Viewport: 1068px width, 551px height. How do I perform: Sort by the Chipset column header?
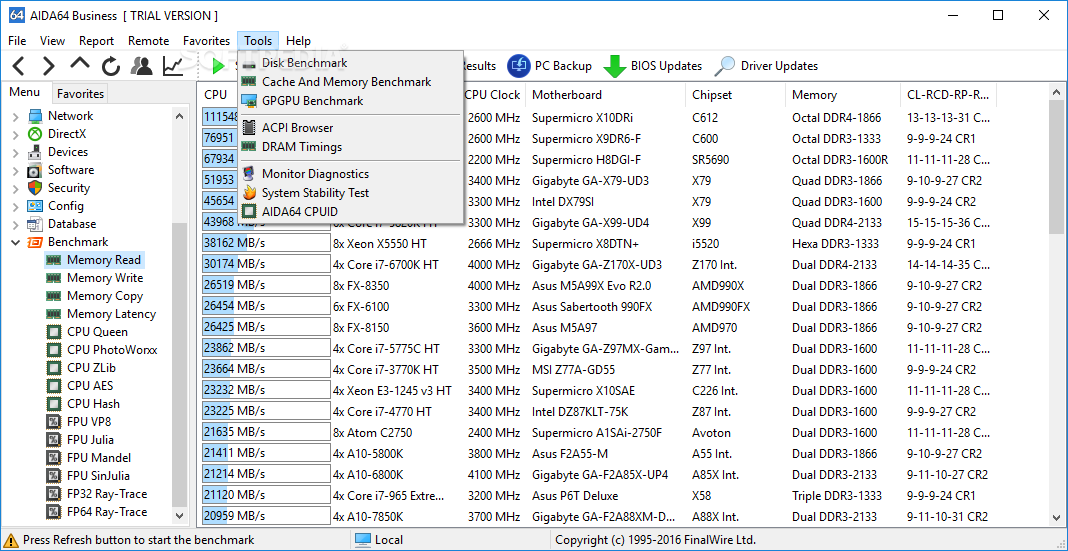click(x=736, y=95)
